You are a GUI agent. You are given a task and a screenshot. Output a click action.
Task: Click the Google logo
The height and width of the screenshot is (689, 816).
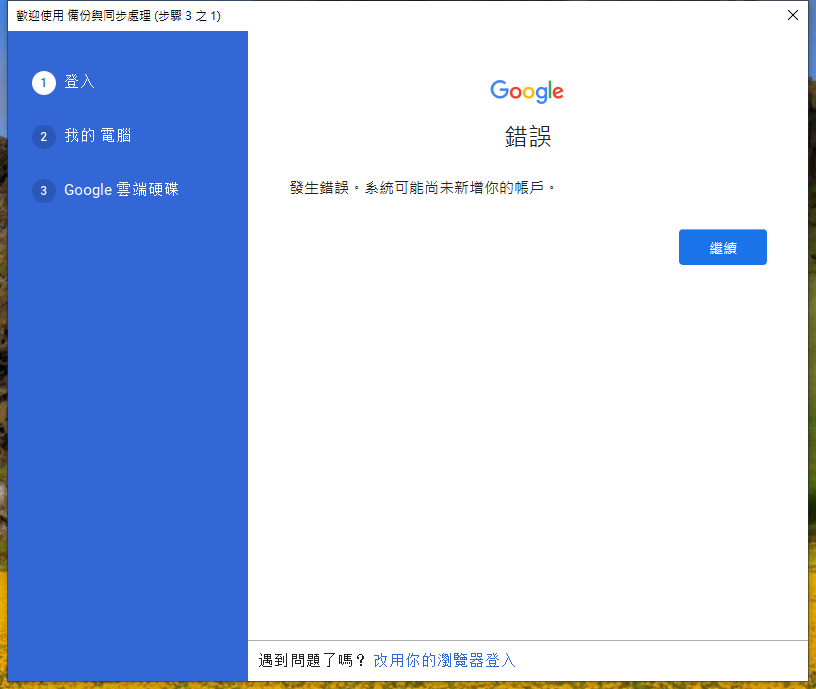(527, 92)
